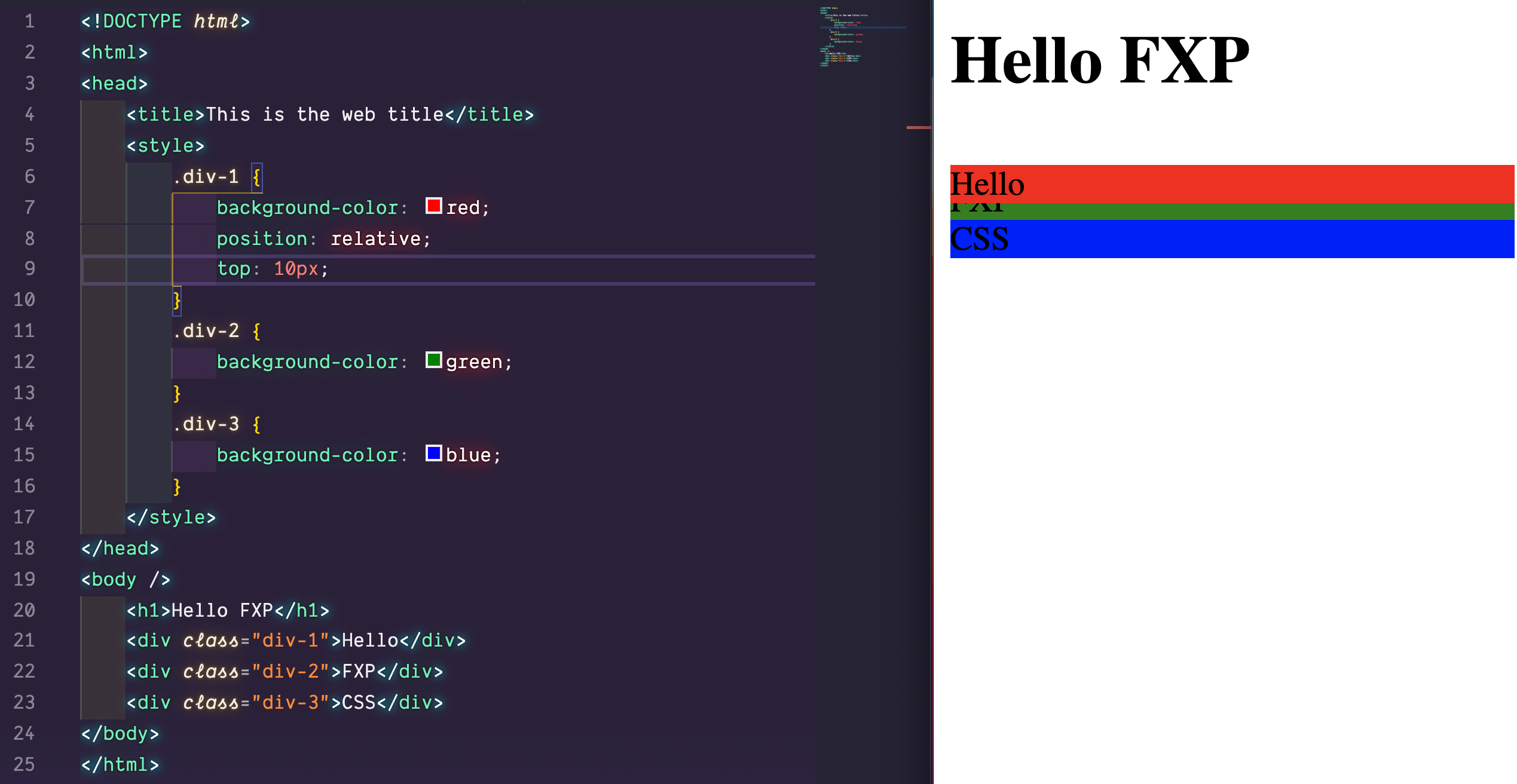Click the red Hello box in preview
1517x784 pixels.
click(1231, 183)
